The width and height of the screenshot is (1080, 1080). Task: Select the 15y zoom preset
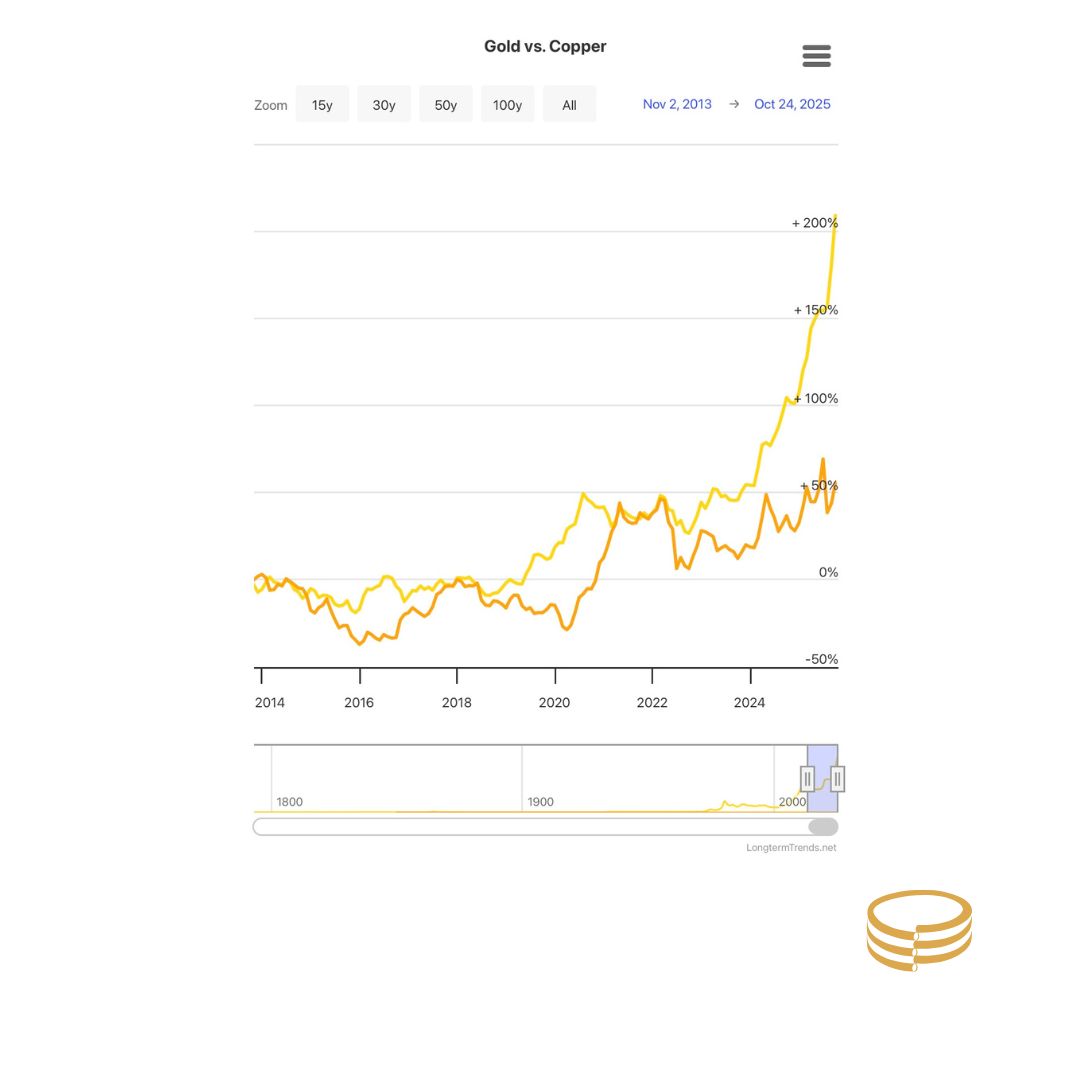pos(322,104)
